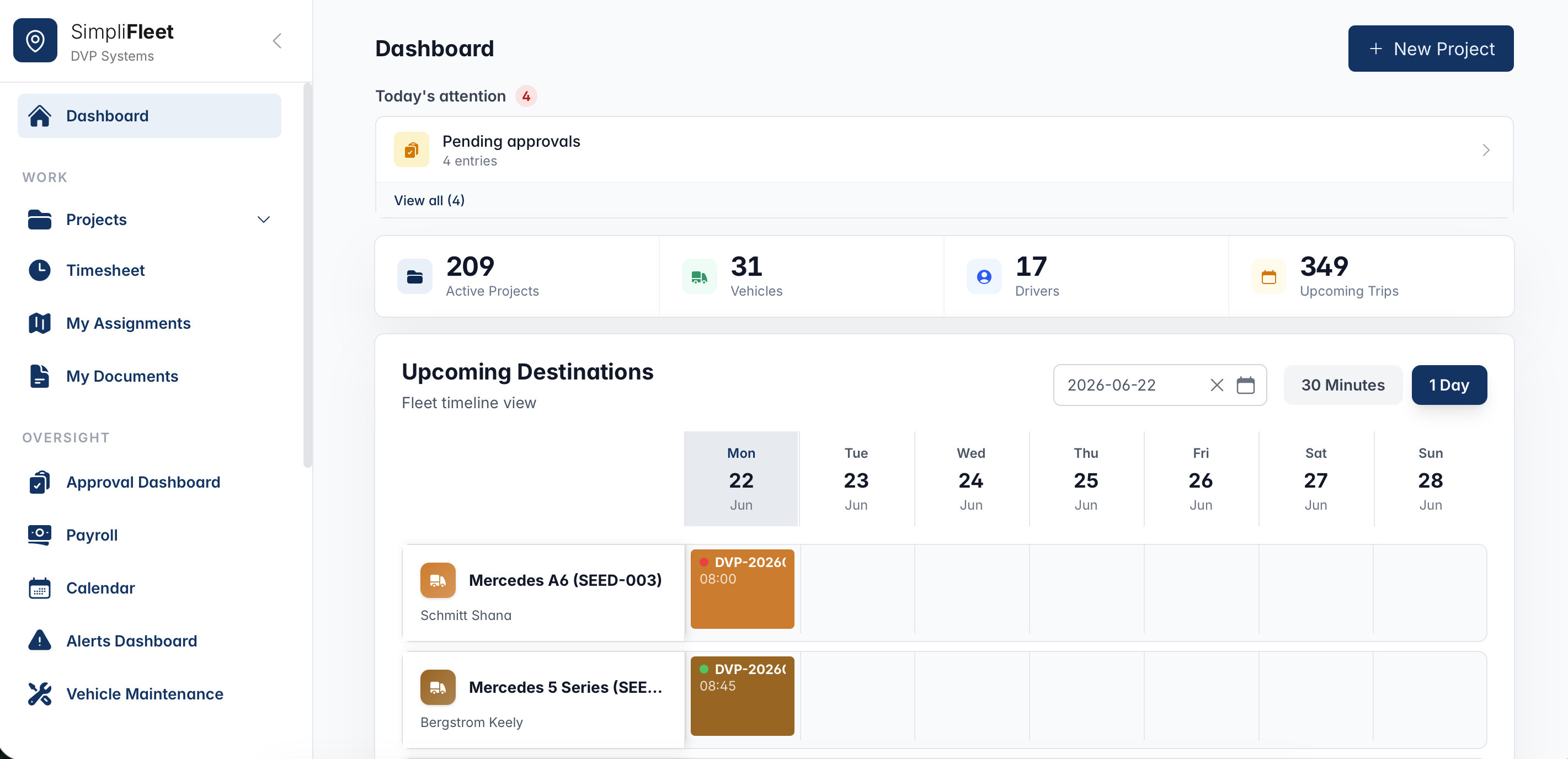Open My Assignments
The width and height of the screenshot is (1568, 759).
coord(129,323)
